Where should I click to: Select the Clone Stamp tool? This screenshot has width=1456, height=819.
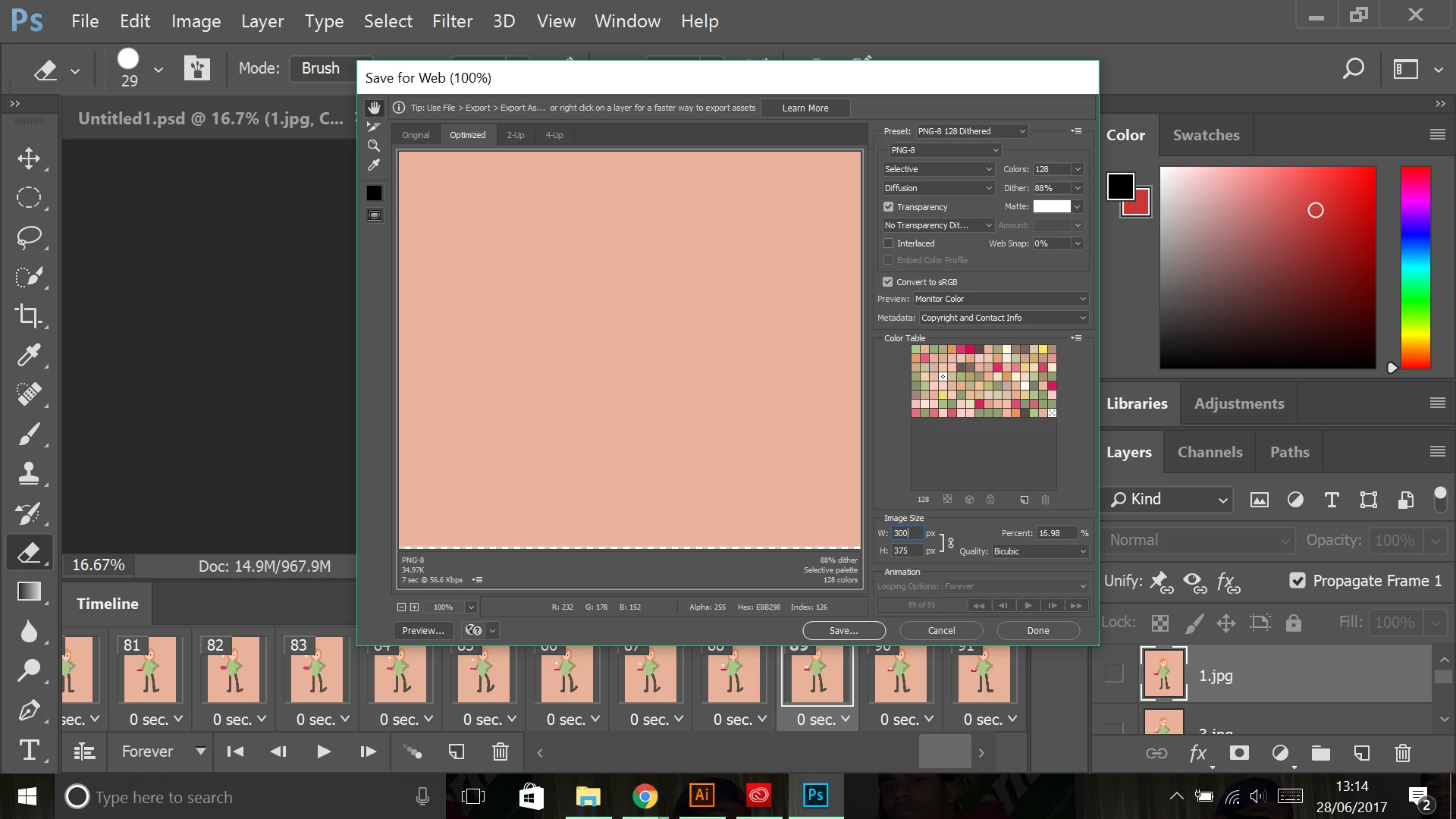click(x=29, y=473)
